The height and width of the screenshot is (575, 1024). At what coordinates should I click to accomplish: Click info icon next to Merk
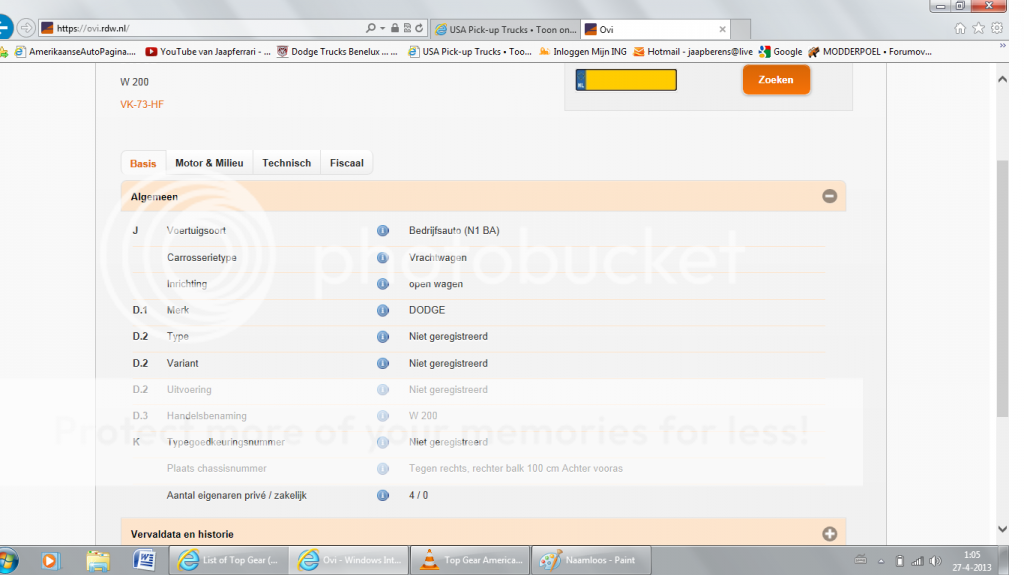(383, 310)
